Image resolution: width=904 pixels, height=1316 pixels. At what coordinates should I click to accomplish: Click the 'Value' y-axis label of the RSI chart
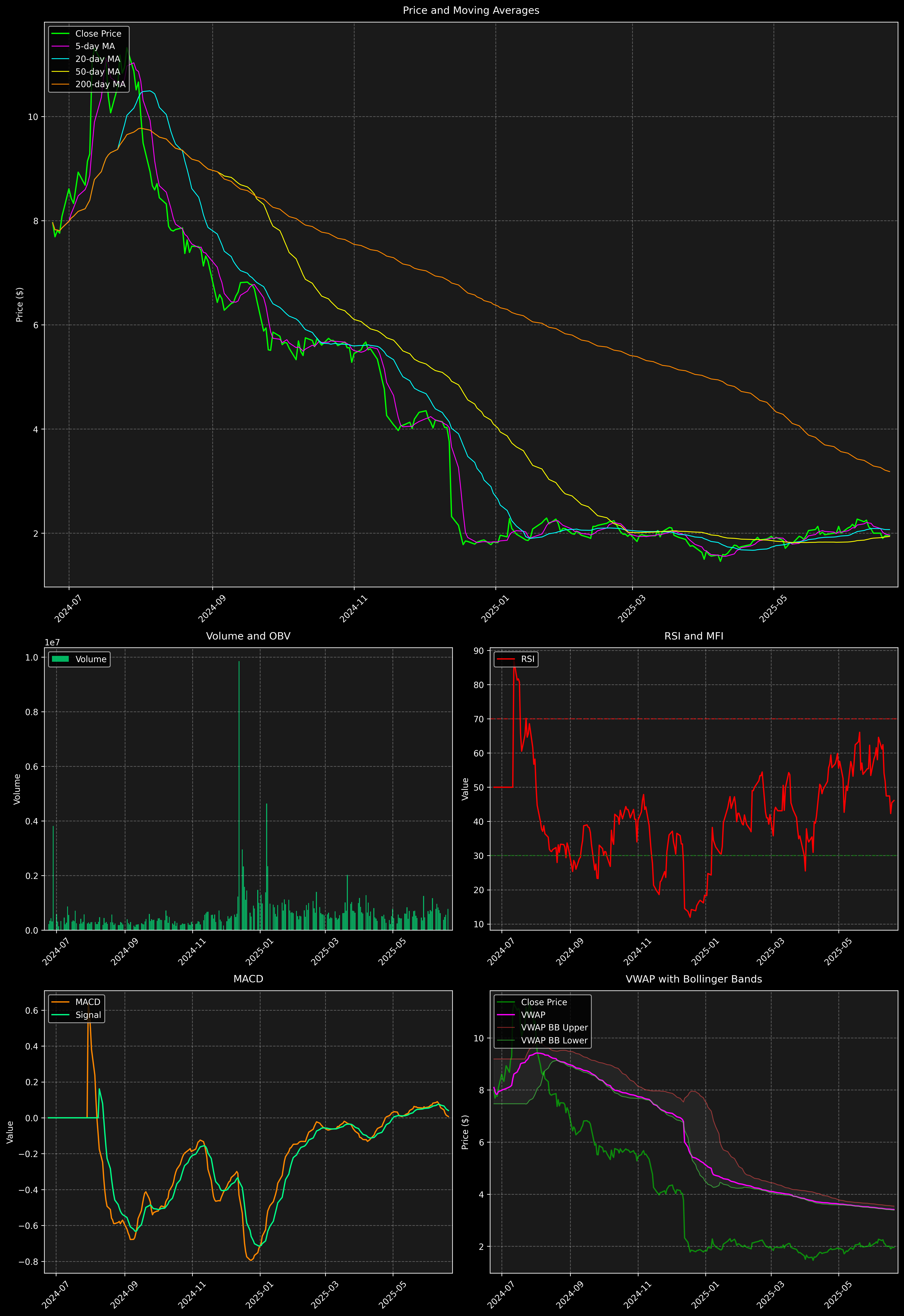(466, 789)
